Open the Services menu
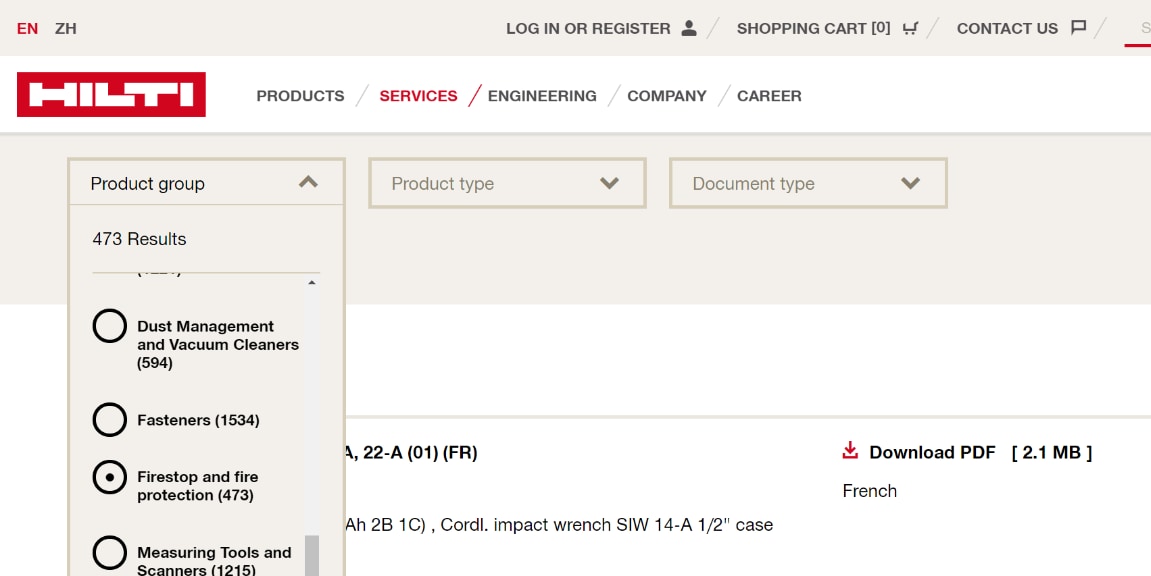The height and width of the screenshot is (576, 1151). coord(418,95)
